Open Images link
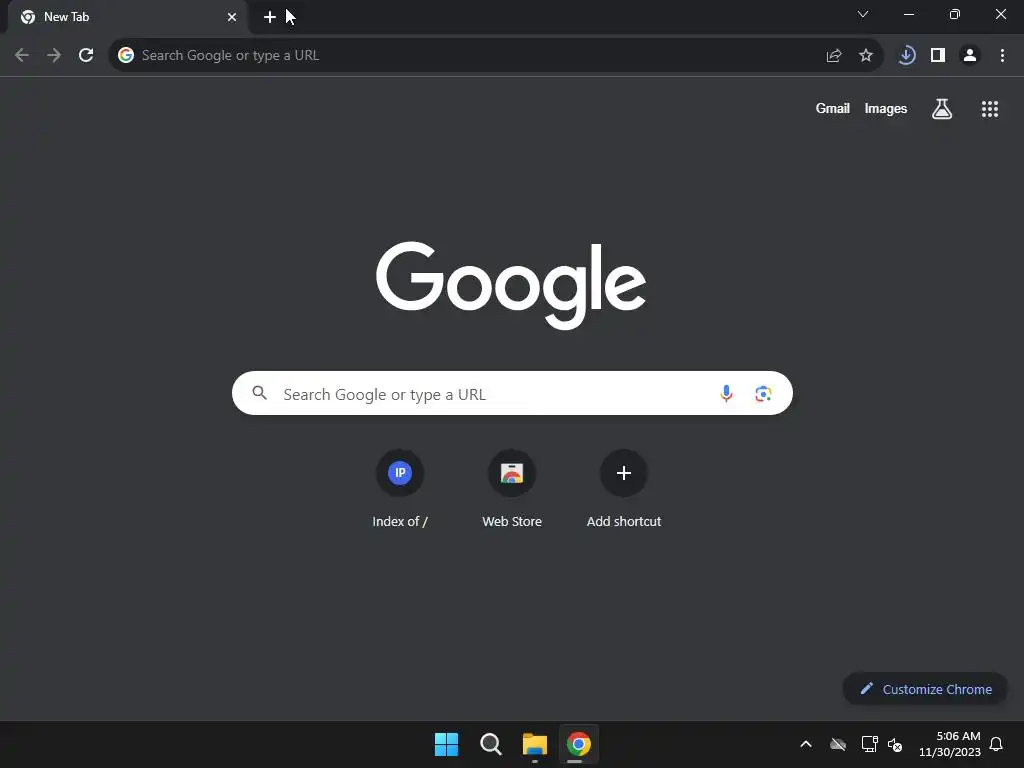This screenshot has width=1024, height=768. pos(886,108)
